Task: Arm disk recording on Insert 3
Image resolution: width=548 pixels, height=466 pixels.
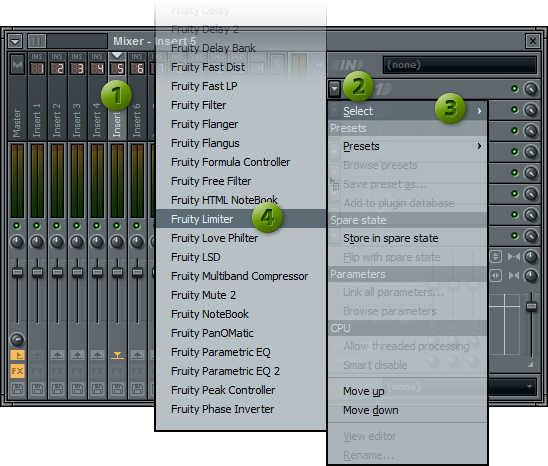Action: pyautogui.click(x=77, y=389)
